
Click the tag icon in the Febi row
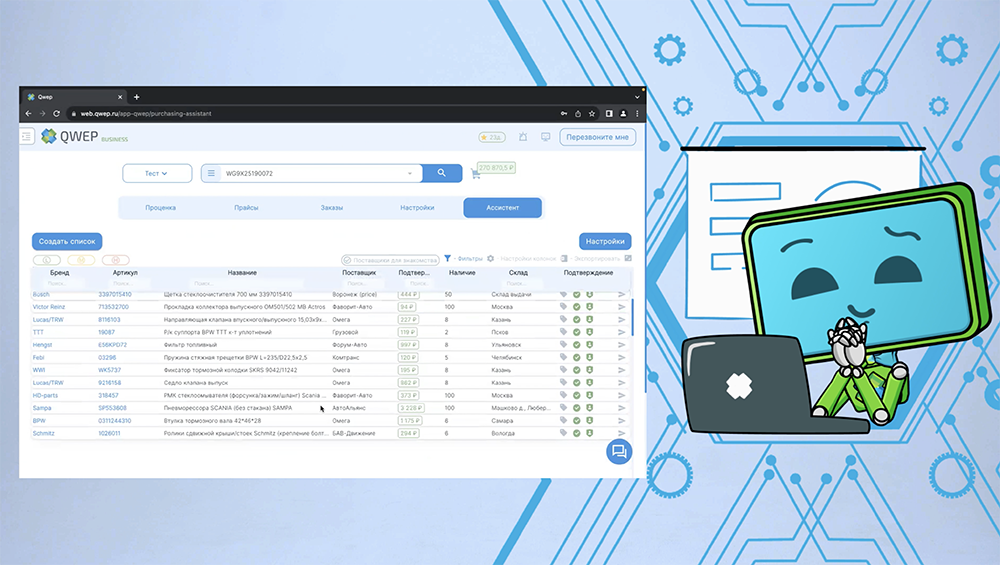(x=563, y=357)
